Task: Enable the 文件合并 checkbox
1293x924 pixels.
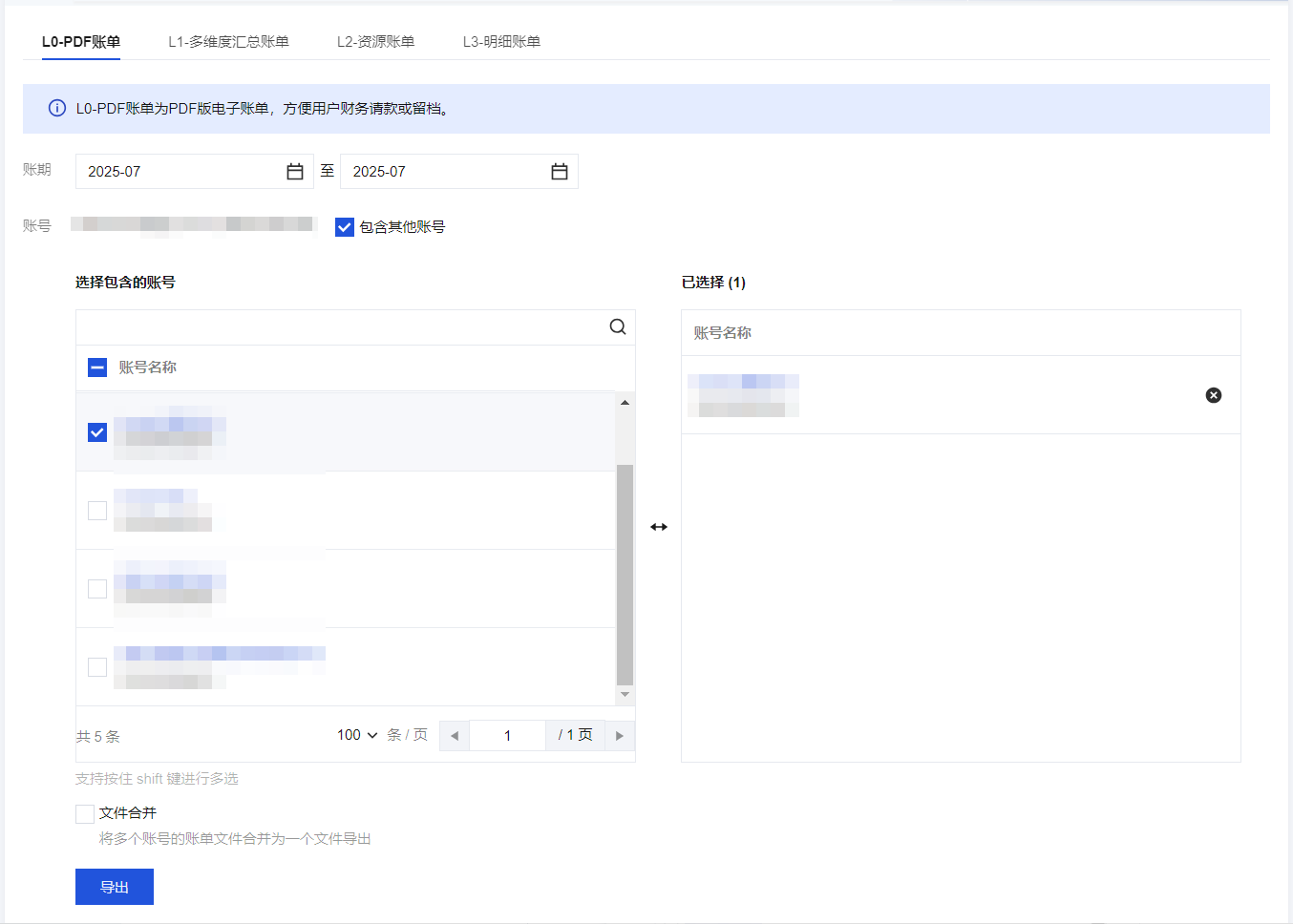Action: point(85,813)
